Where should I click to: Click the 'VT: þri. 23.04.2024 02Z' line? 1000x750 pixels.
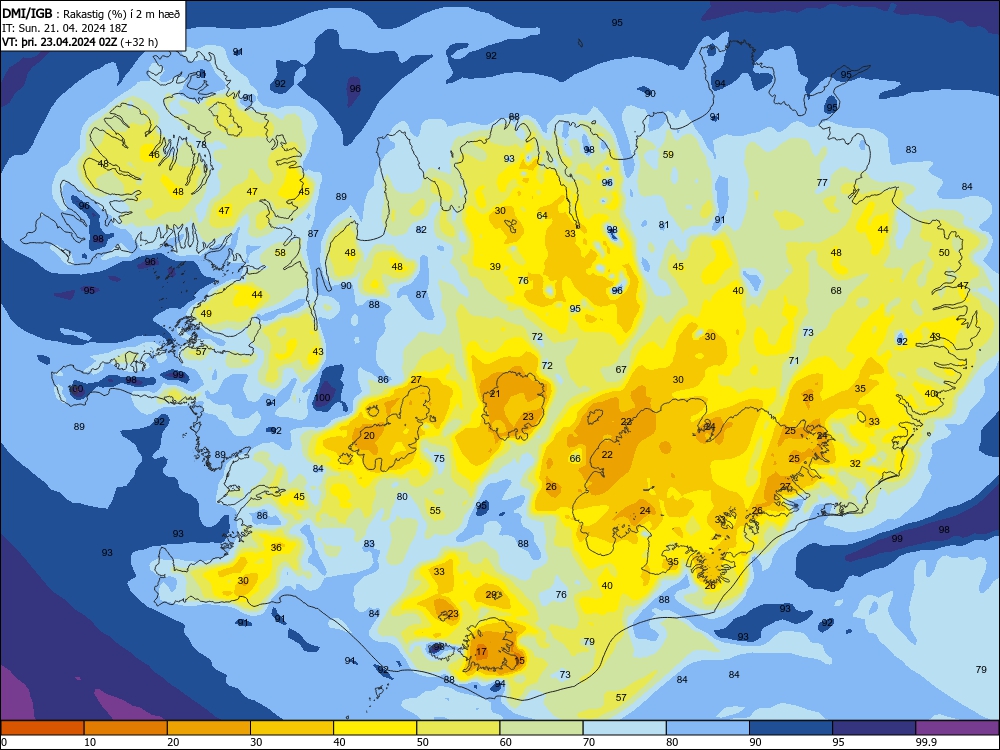click(x=60, y=42)
